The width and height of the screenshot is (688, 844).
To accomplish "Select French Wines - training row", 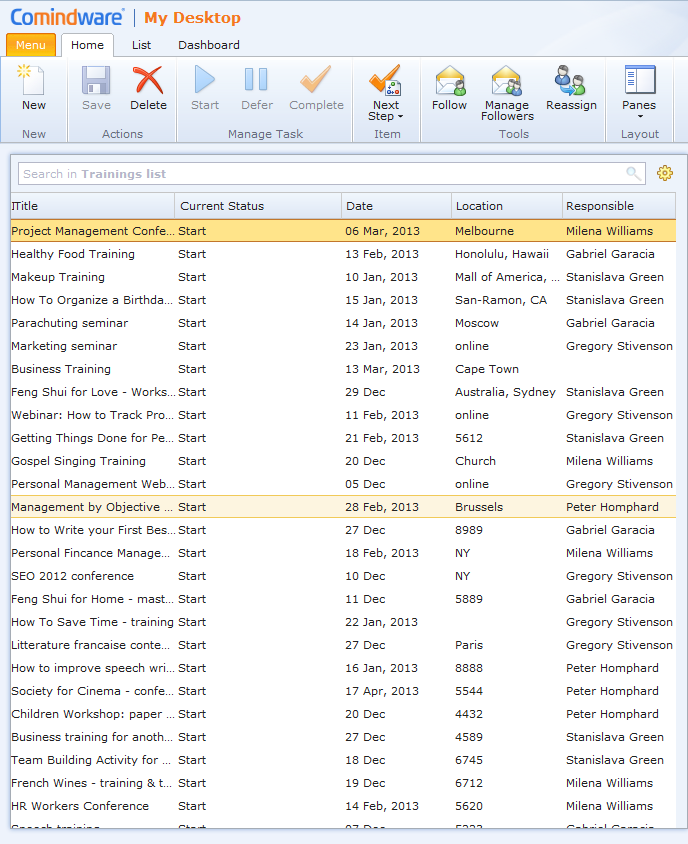I will tap(343, 783).
